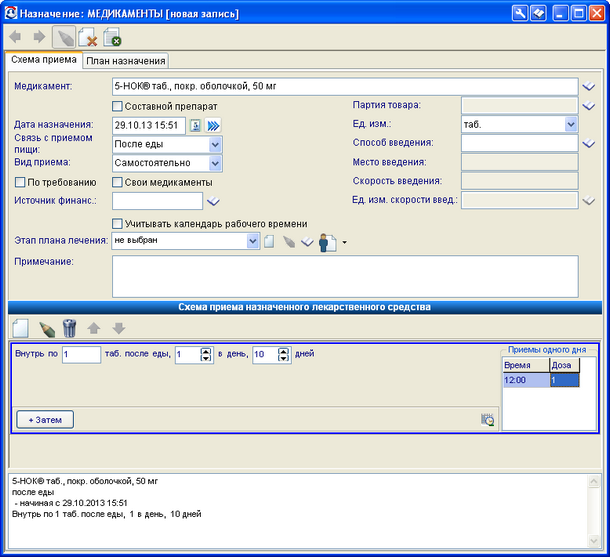The width and height of the screenshot is (610, 557).
Task: Click the person-with-document icon
Action: 328,242
